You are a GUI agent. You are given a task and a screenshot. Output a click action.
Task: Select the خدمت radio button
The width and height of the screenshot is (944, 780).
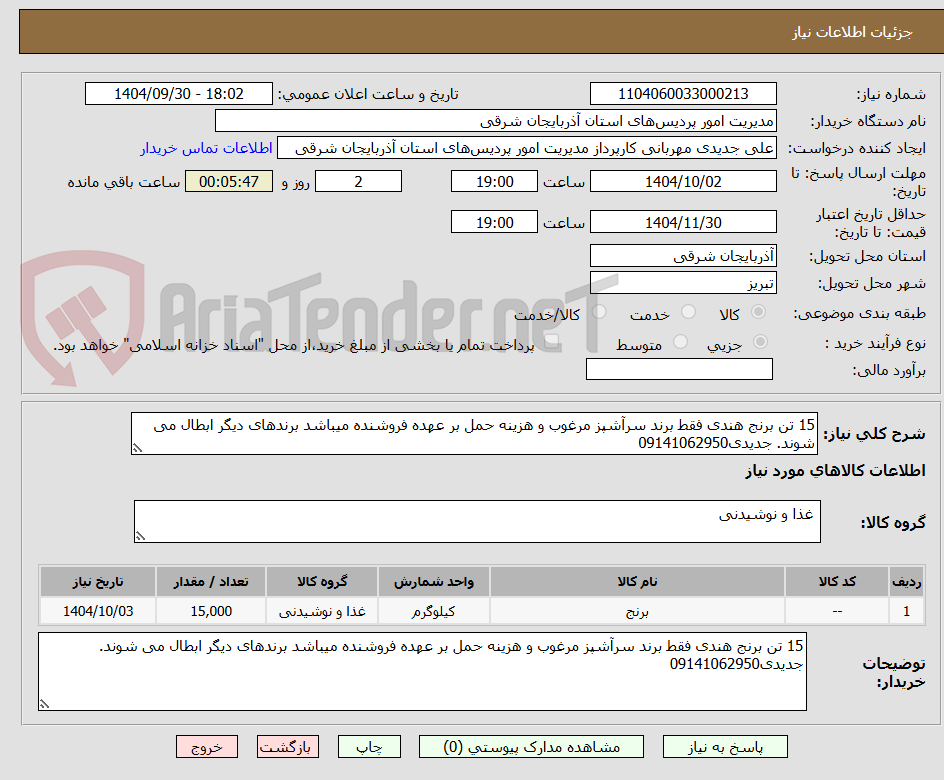(688, 310)
